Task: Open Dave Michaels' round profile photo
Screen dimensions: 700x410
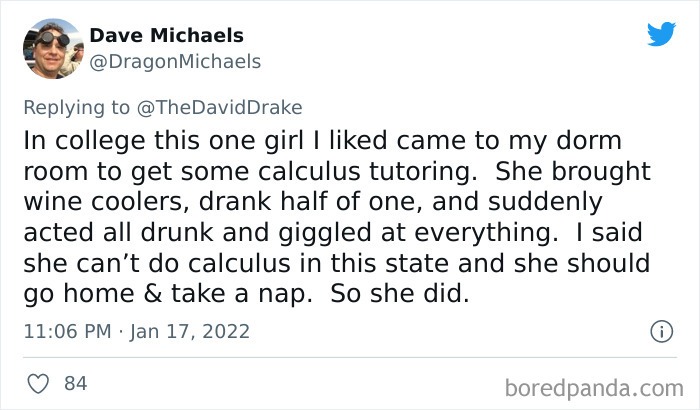Action: pyautogui.click(x=53, y=49)
